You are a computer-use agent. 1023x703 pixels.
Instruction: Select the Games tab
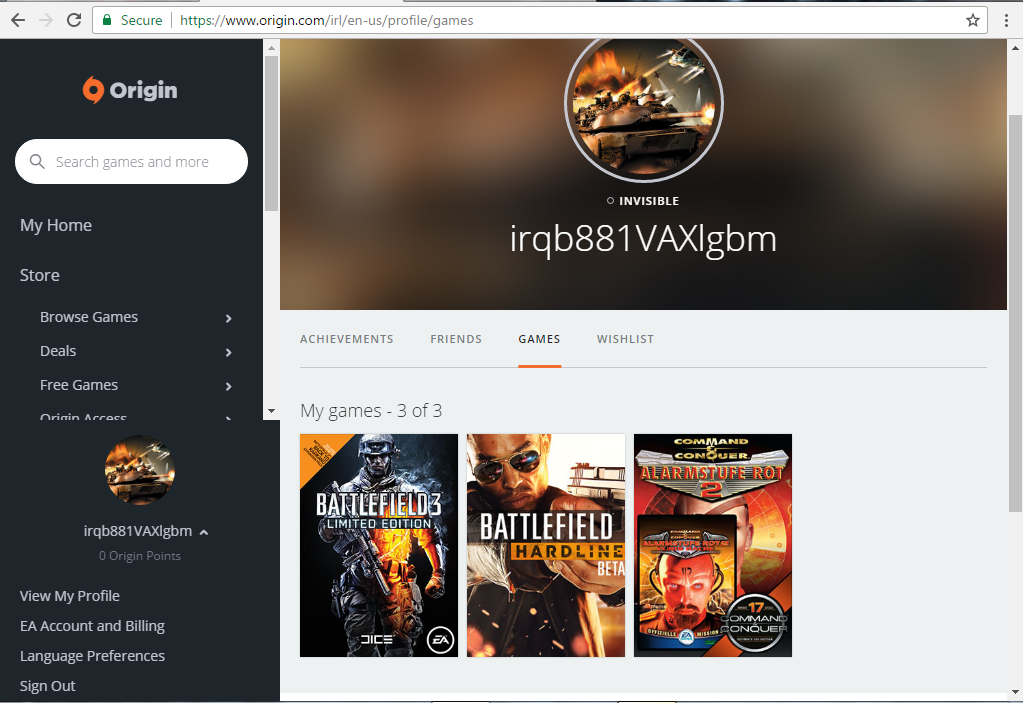coord(540,339)
